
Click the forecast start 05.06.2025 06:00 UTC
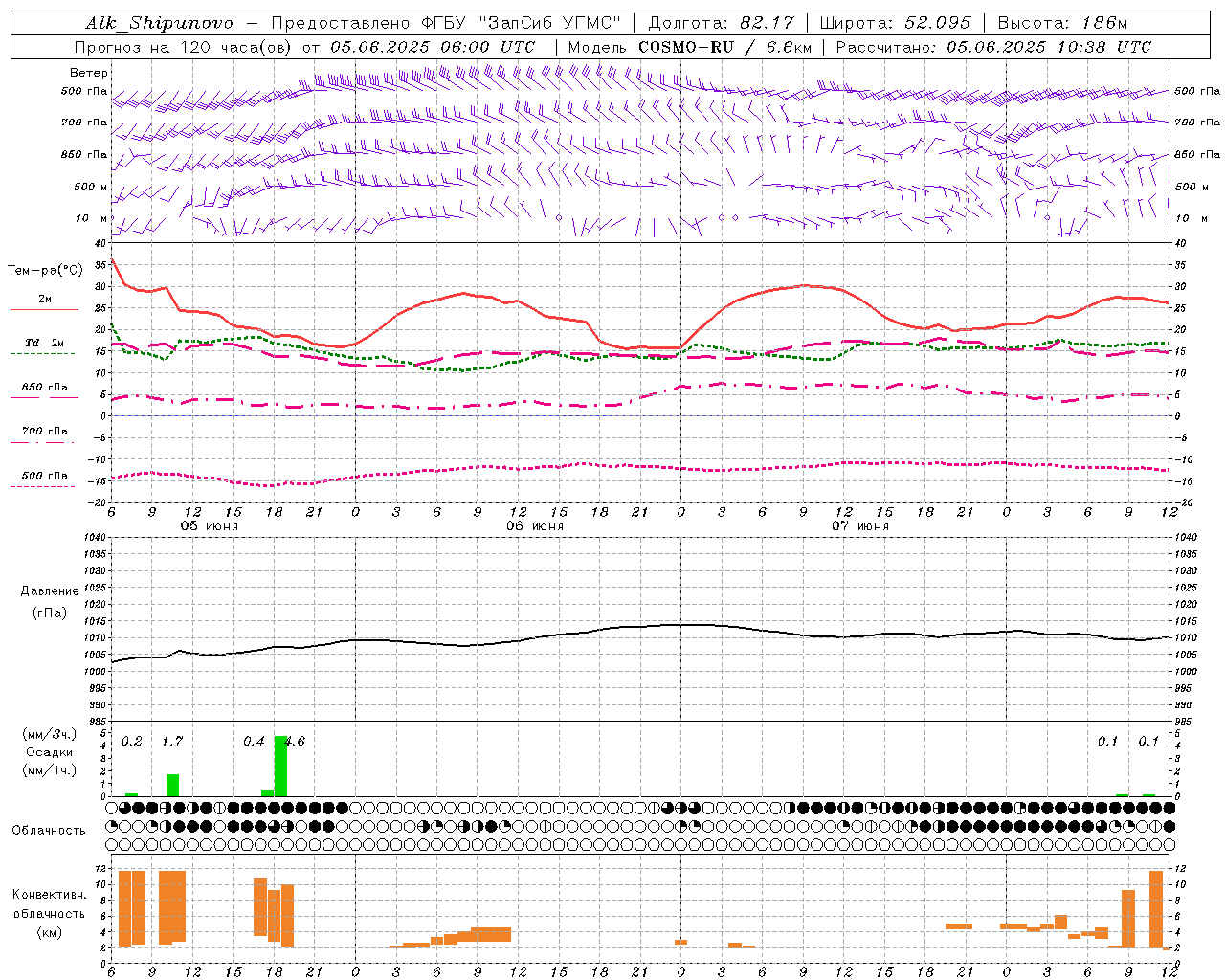(x=433, y=47)
